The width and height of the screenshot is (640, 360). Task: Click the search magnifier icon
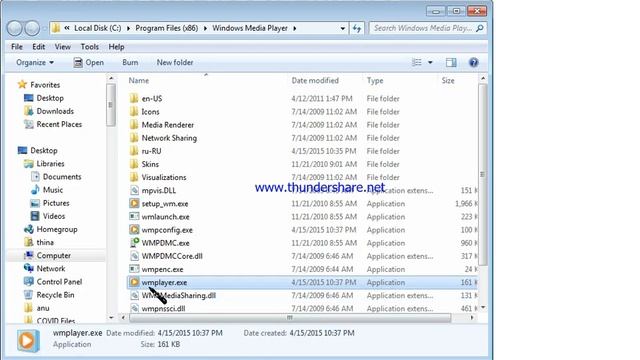coord(480,28)
